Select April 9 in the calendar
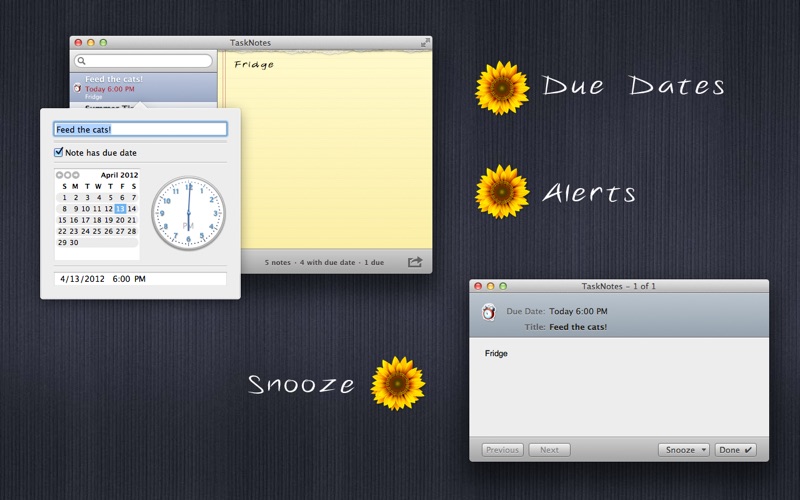The width and height of the screenshot is (800, 500). pyautogui.click(x=76, y=209)
